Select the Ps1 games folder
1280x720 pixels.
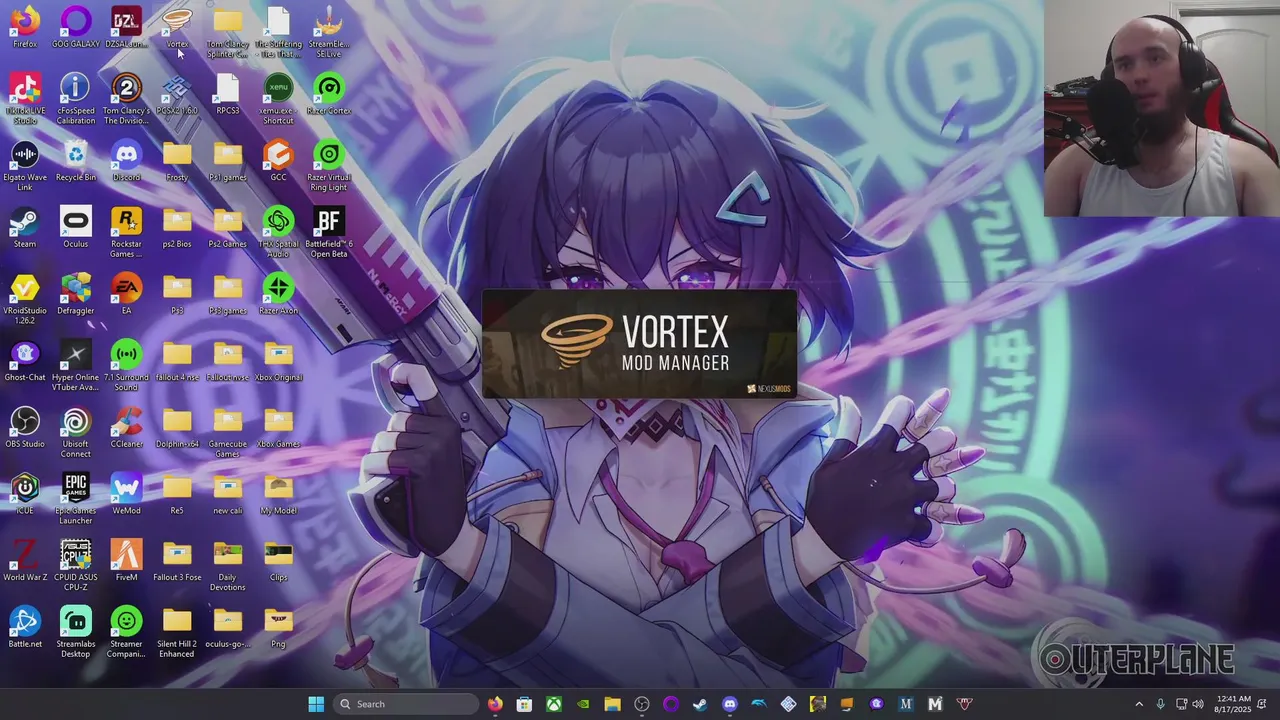(x=228, y=161)
